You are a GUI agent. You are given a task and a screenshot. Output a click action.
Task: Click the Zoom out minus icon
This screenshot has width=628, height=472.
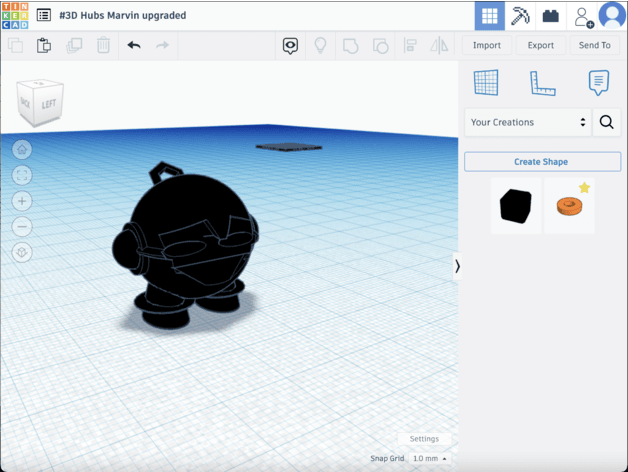(22, 227)
